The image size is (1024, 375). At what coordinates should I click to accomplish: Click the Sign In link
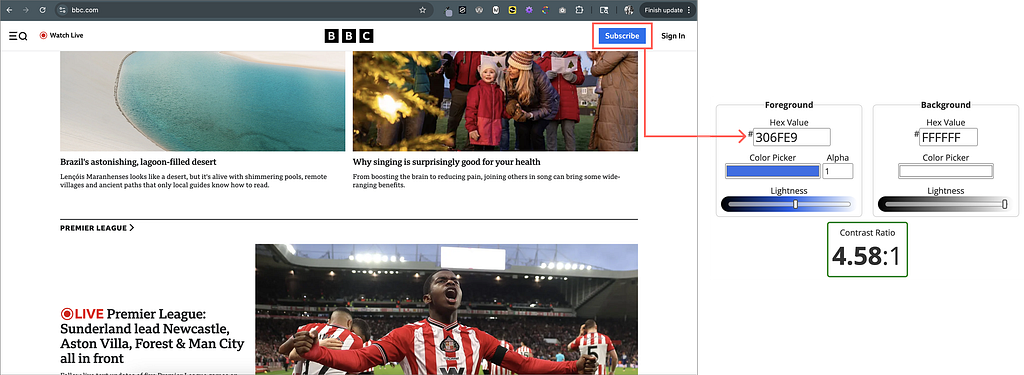tap(673, 36)
